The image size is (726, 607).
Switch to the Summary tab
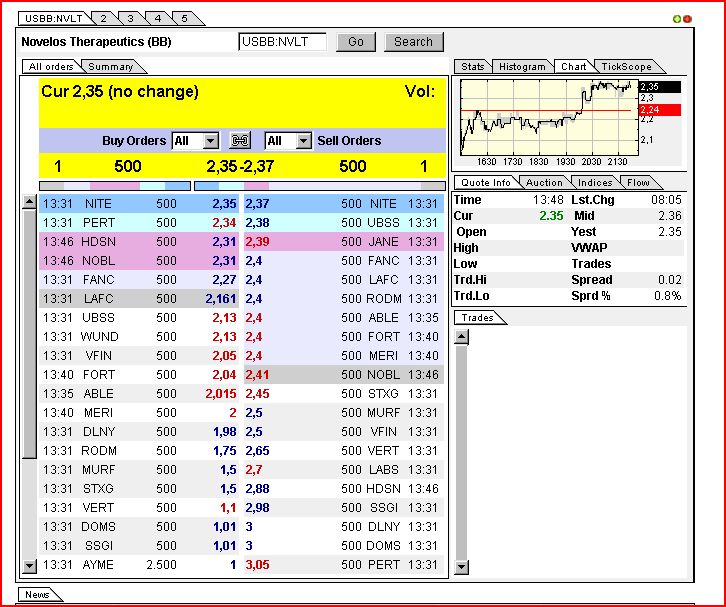pyautogui.click(x=110, y=67)
